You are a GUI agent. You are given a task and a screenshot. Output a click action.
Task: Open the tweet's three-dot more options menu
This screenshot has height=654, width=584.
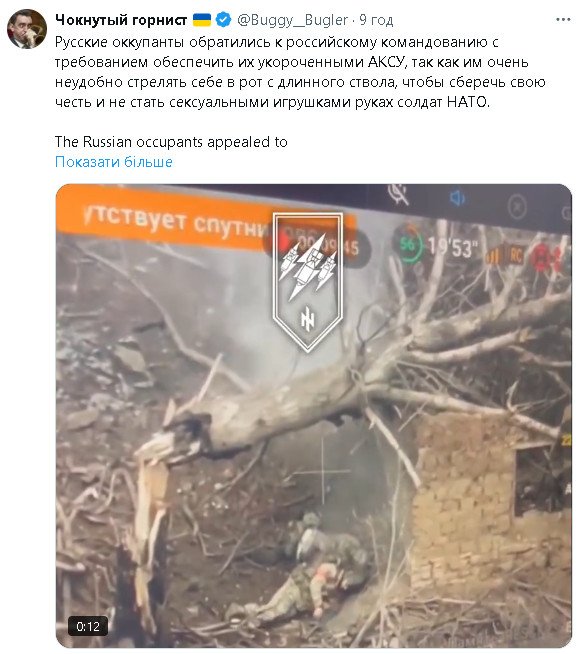[x=564, y=20]
